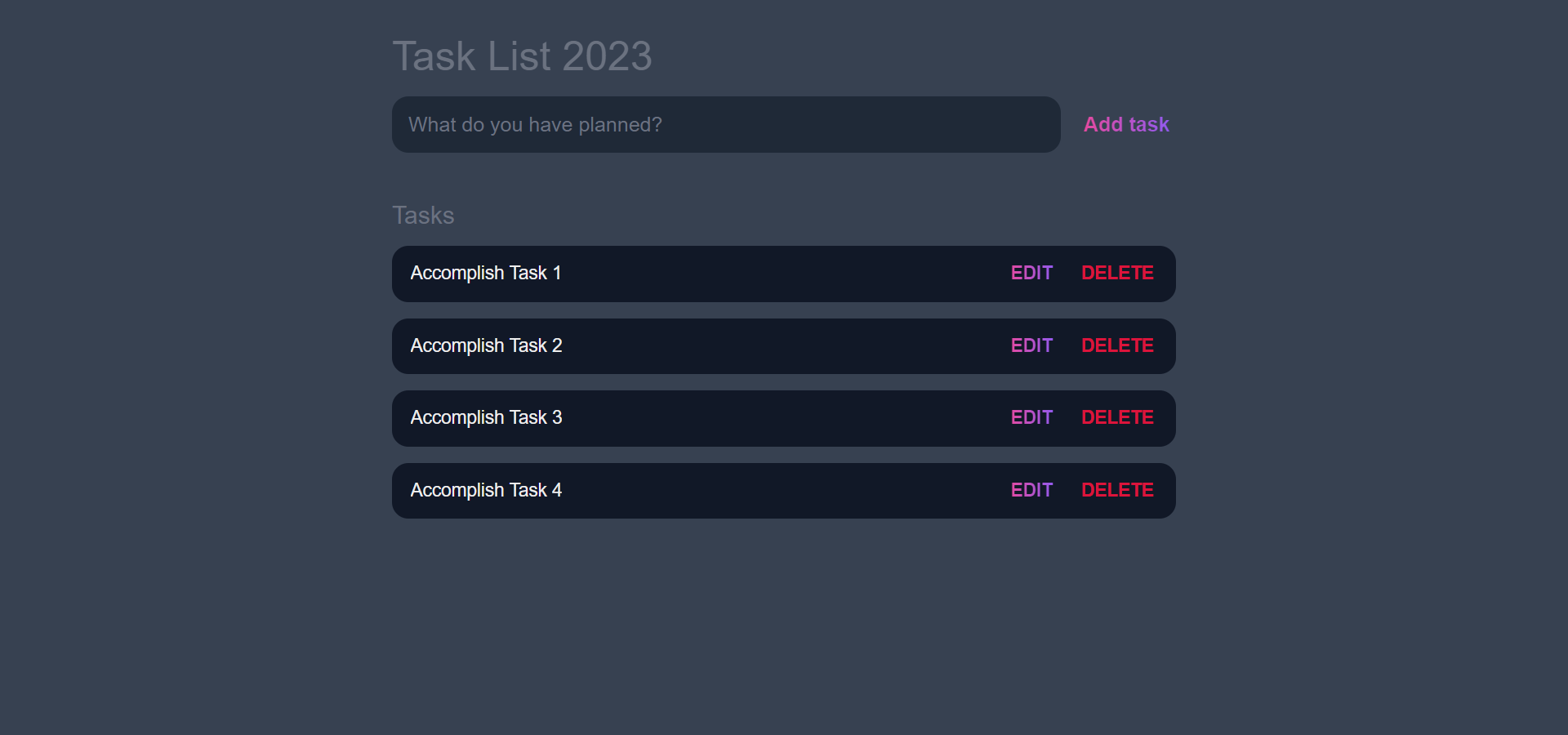This screenshot has height=735, width=1568.
Task: Edit "Accomplish Task 2"
Action: click(x=1031, y=345)
